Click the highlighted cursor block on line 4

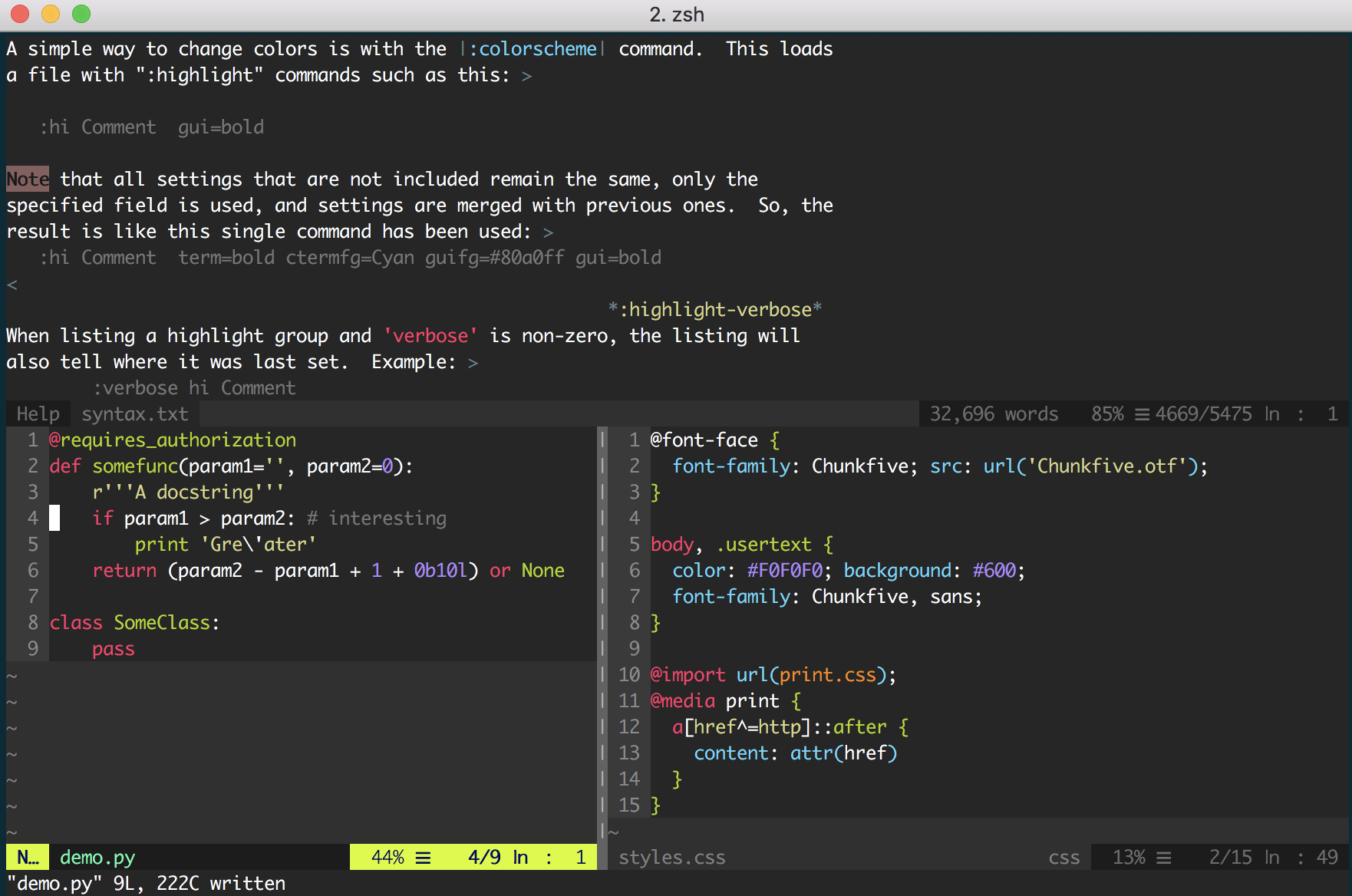pos(54,518)
